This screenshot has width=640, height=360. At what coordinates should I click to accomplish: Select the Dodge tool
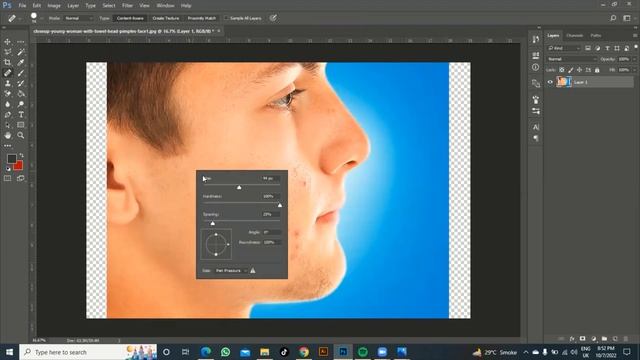[20, 104]
